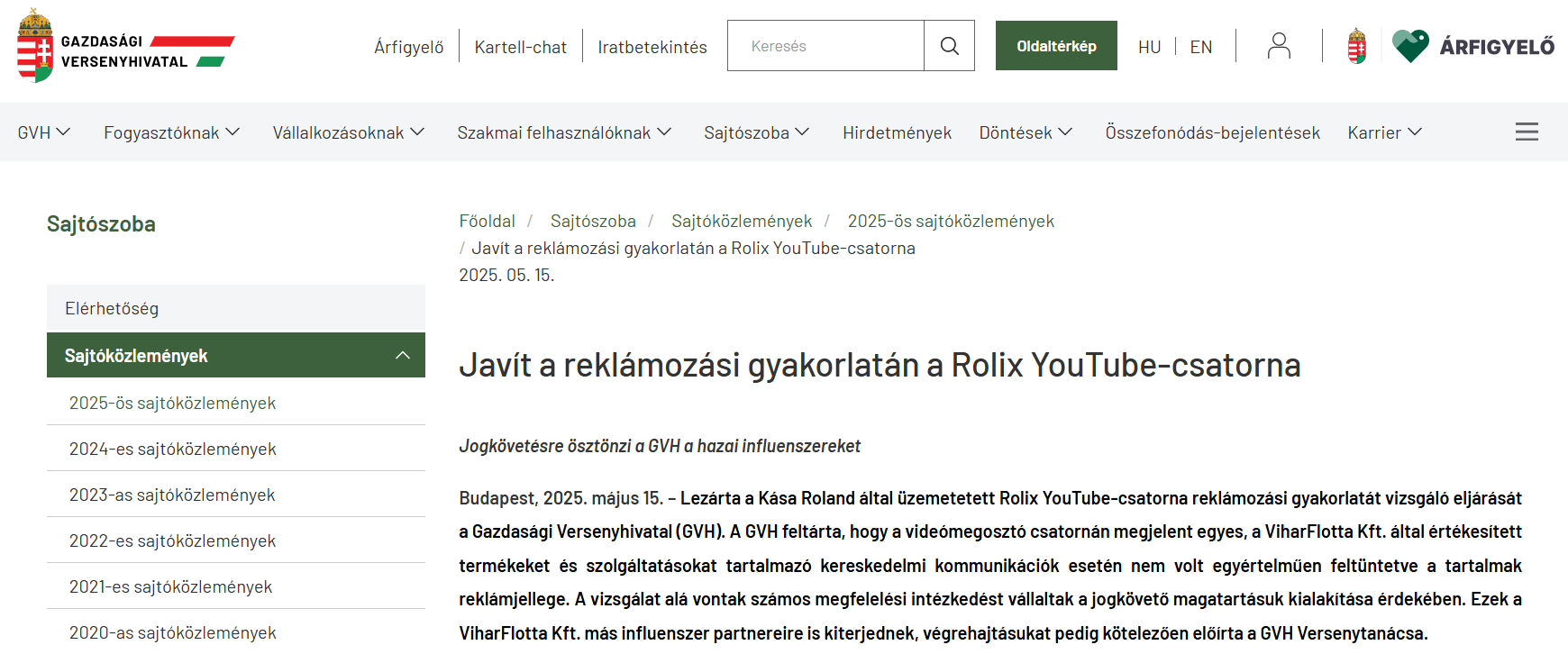
Task: Open the user account profile icon
Action: coord(1279,46)
